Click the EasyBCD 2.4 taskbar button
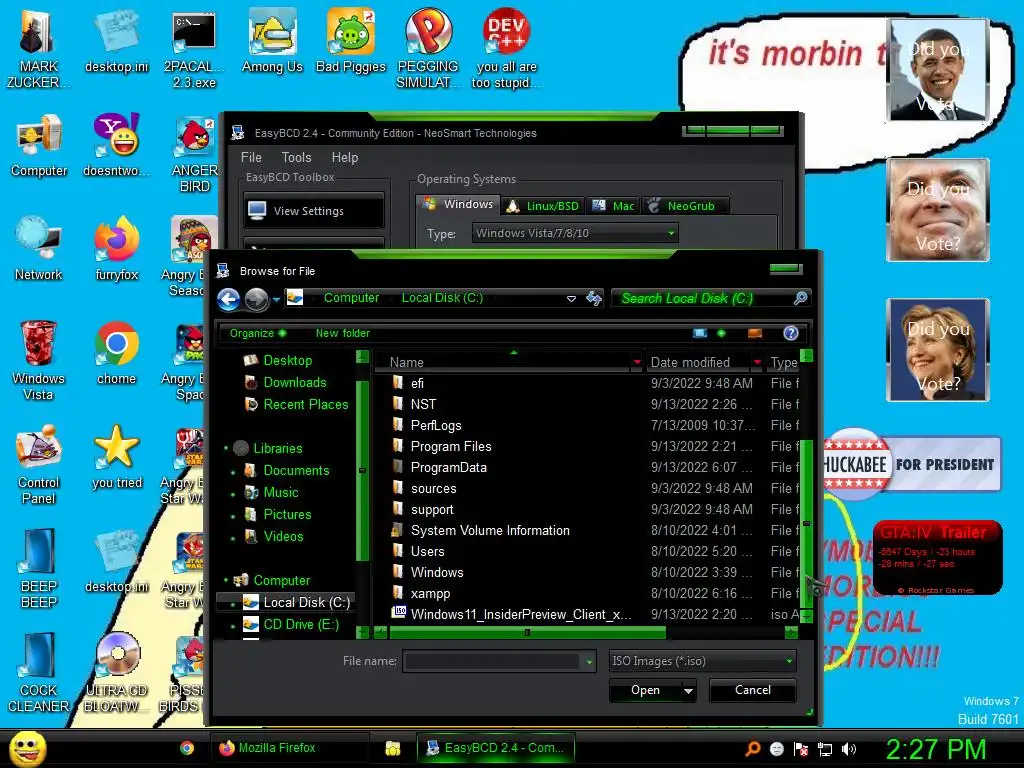1024x768 pixels. (496, 748)
